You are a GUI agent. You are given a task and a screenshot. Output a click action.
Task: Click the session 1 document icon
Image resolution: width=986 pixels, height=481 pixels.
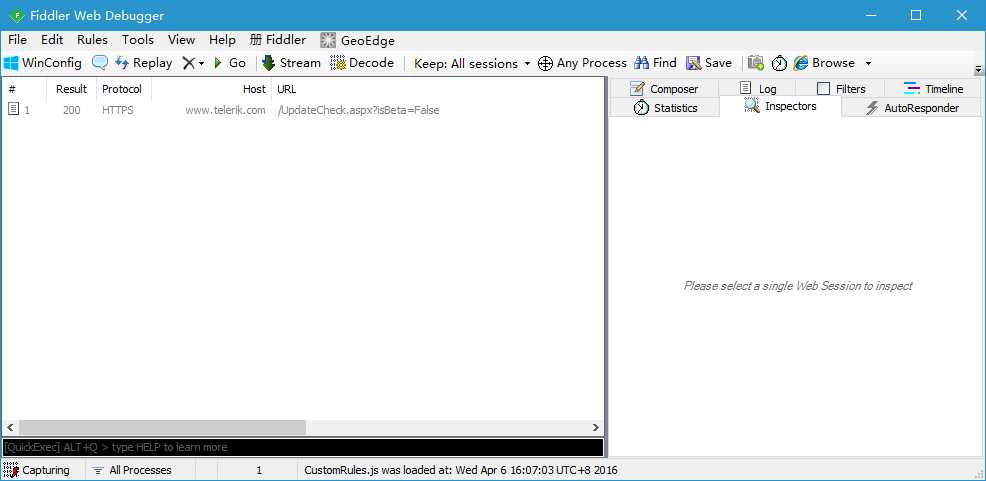[13, 109]
